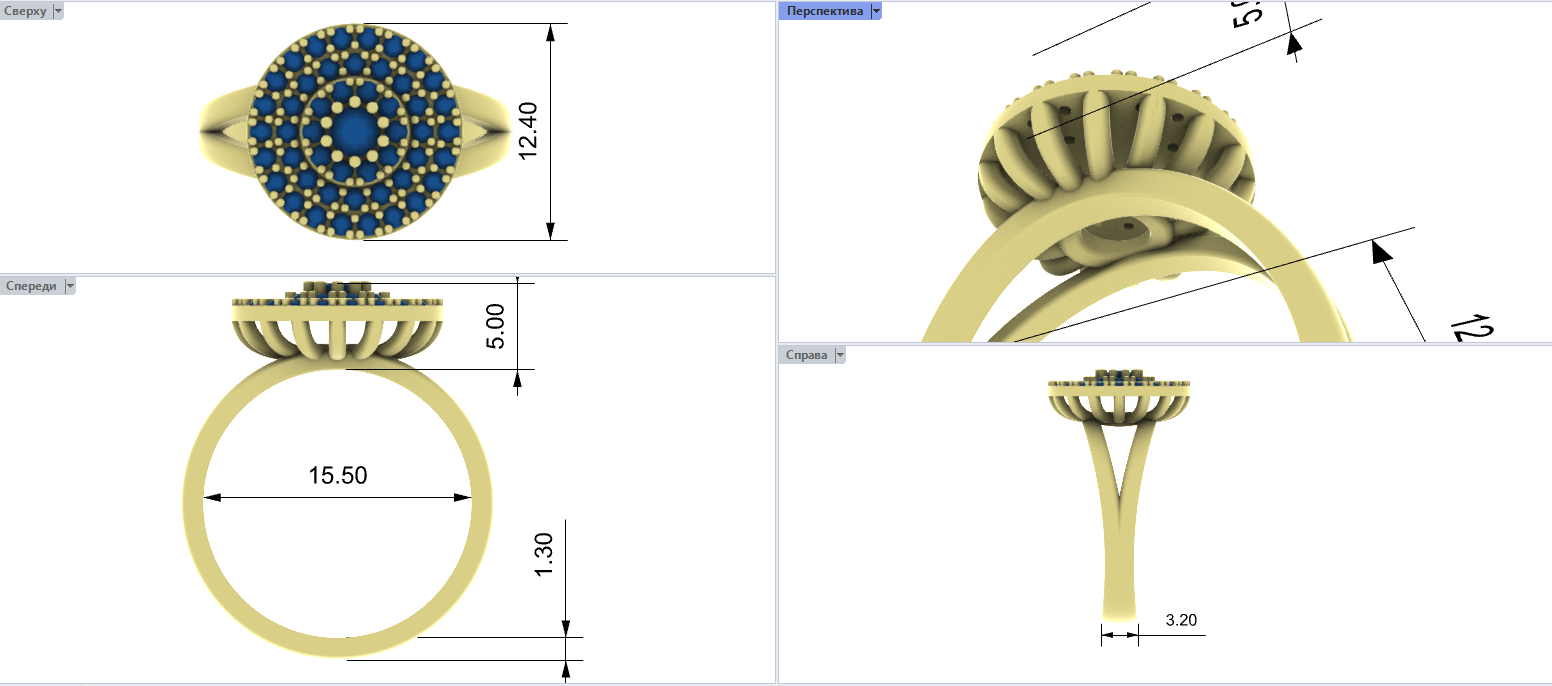Screen dimensions: 1552x686
Task: Select the 12.40 dimension text
Action: click(x=528, y=131)
